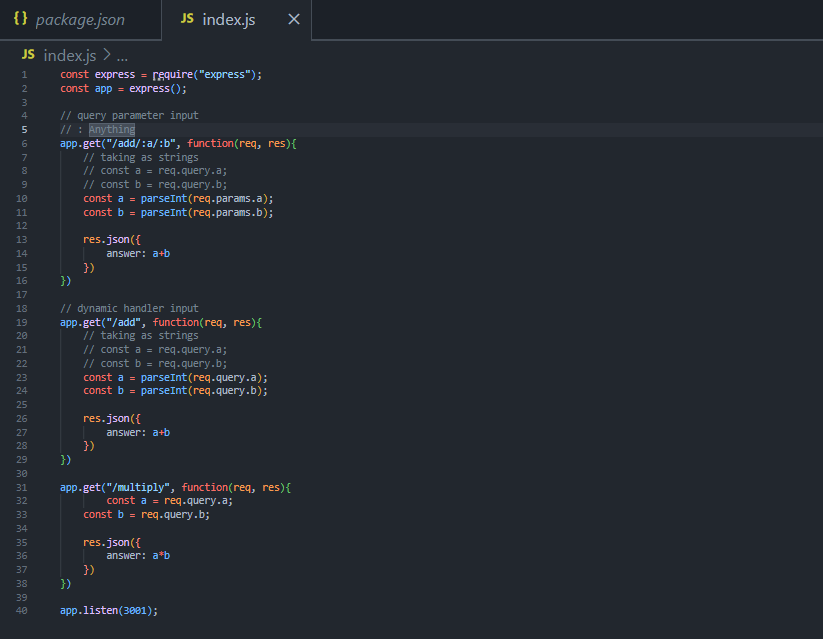Click the '// const a = req.query.a;' comment on line 21

click(155, 350)
